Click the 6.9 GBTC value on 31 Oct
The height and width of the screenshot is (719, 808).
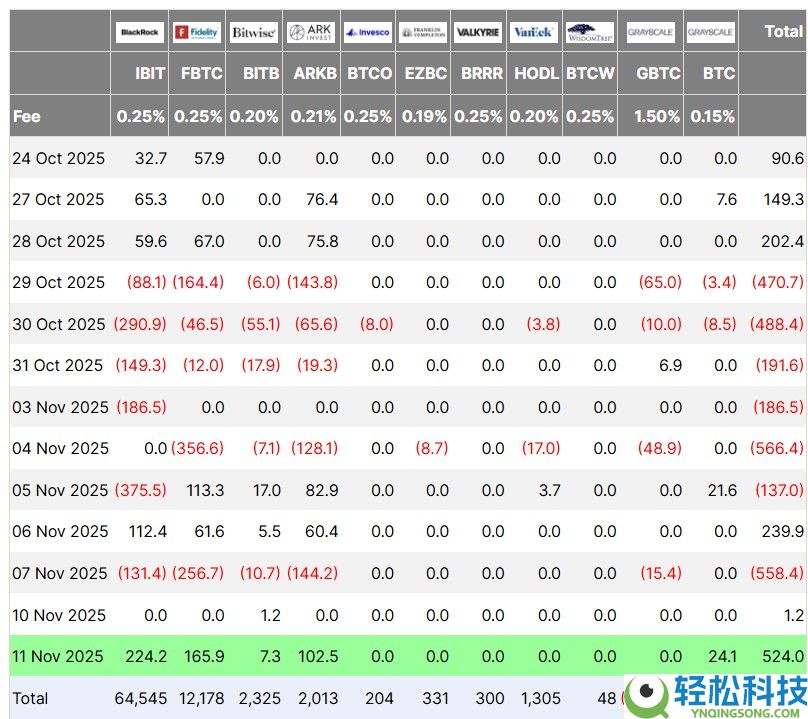tap(670, 365)
